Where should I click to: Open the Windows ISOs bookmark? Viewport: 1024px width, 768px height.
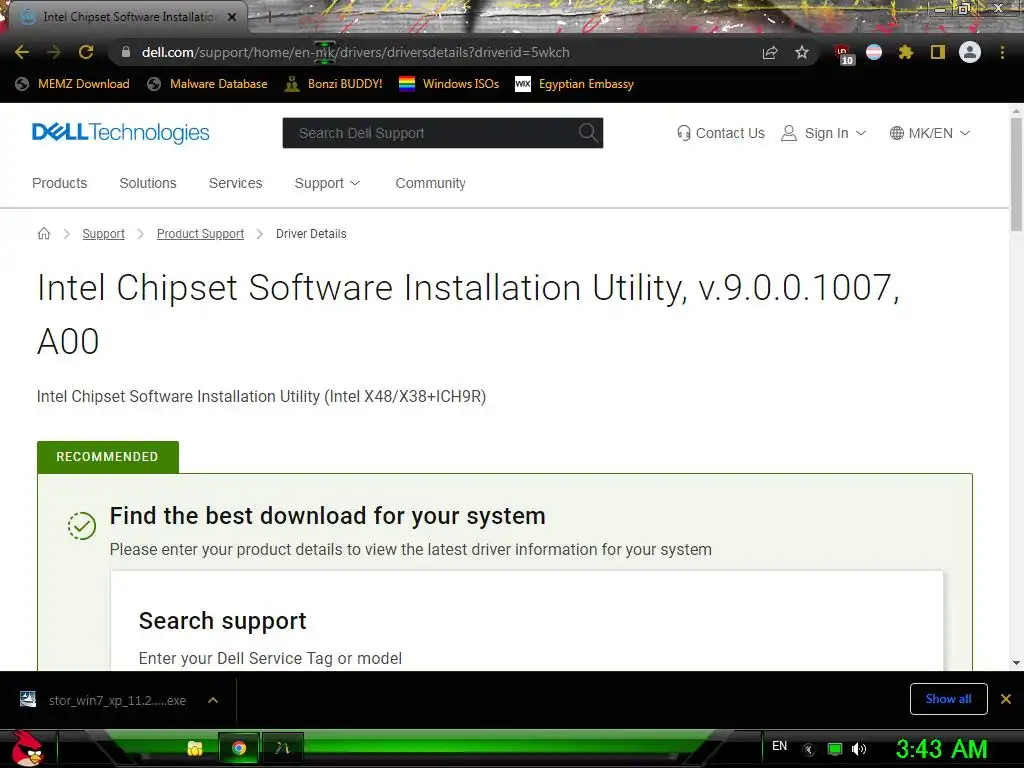(449, 84)
